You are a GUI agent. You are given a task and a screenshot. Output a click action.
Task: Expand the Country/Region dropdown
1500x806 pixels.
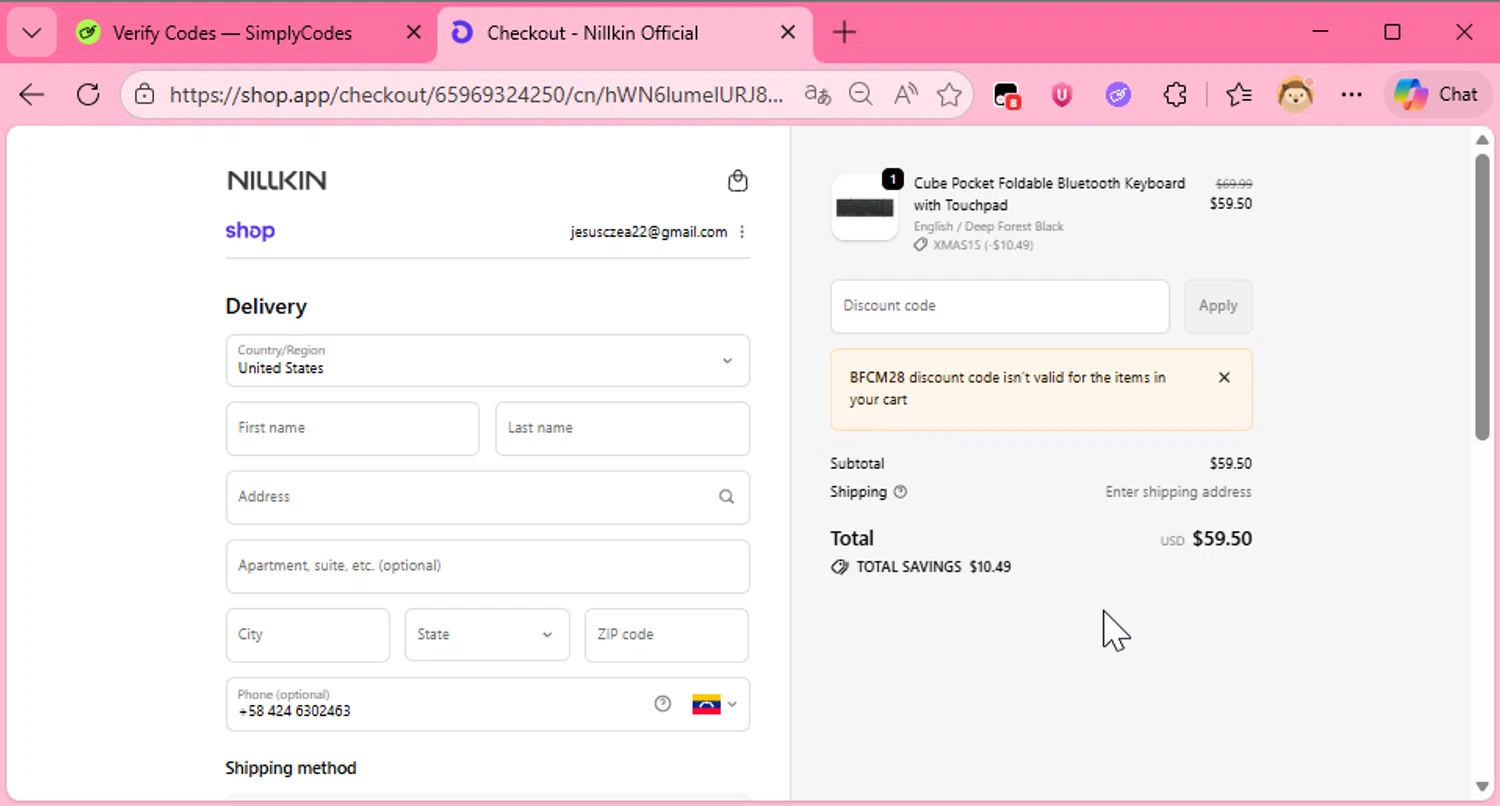click(x=488, y=360)
